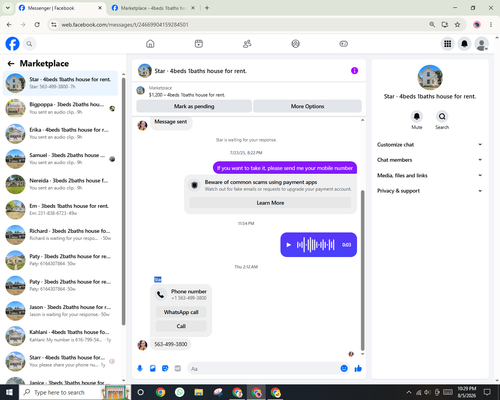Open More Options for the listing
The image size is (500, 400).
point(307,106)
